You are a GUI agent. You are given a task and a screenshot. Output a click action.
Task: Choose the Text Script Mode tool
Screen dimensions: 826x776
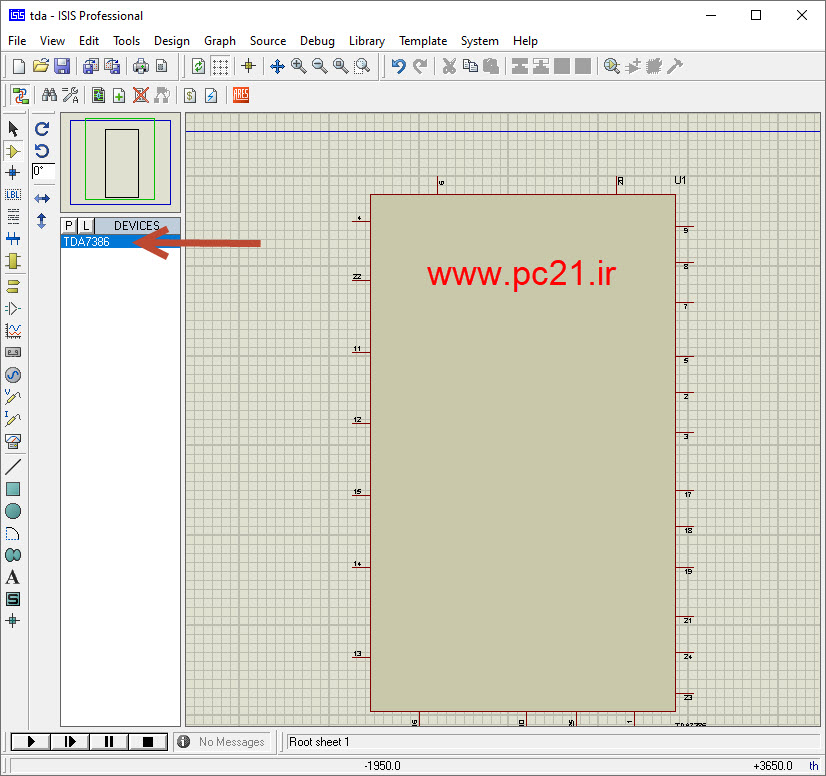tap(13, 217)
